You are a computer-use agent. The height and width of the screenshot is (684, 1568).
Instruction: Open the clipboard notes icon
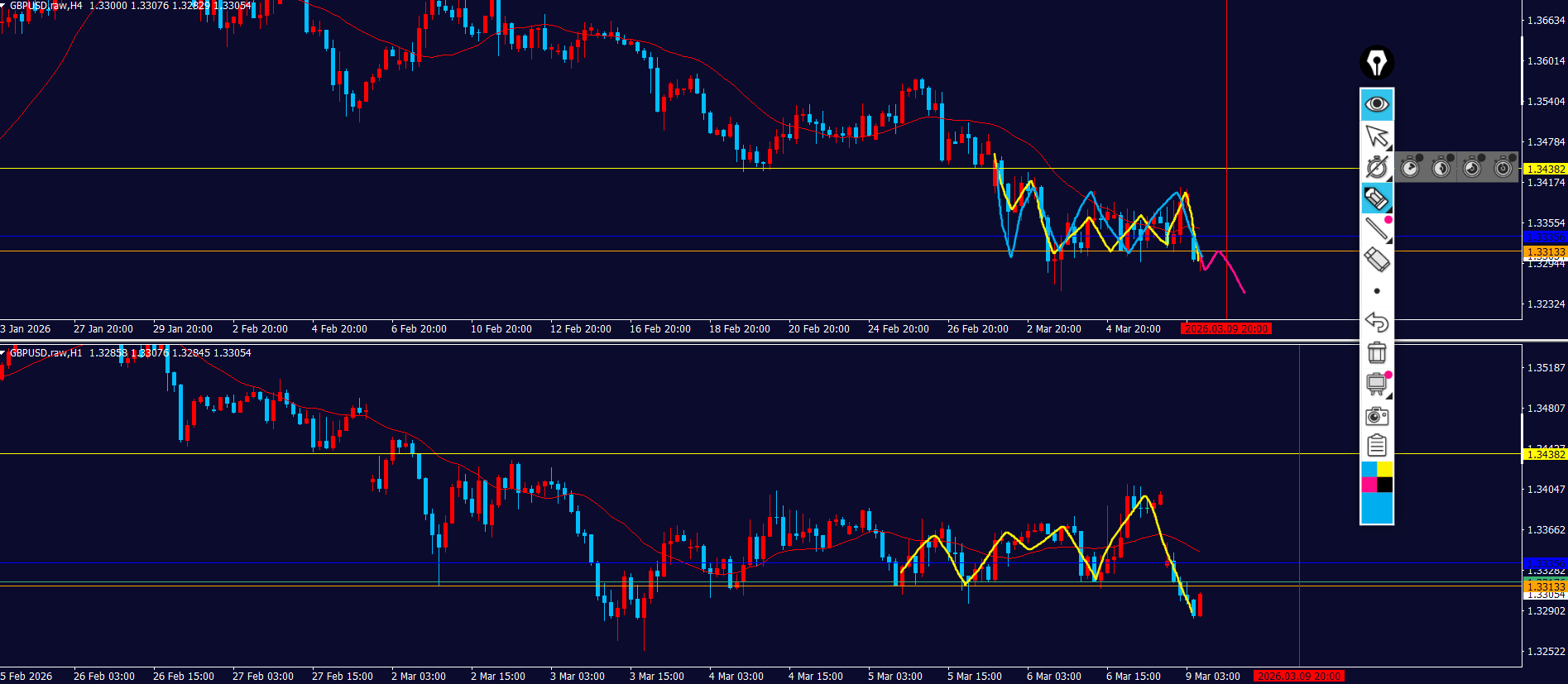pyautogui.click(x=1377, y=446)
